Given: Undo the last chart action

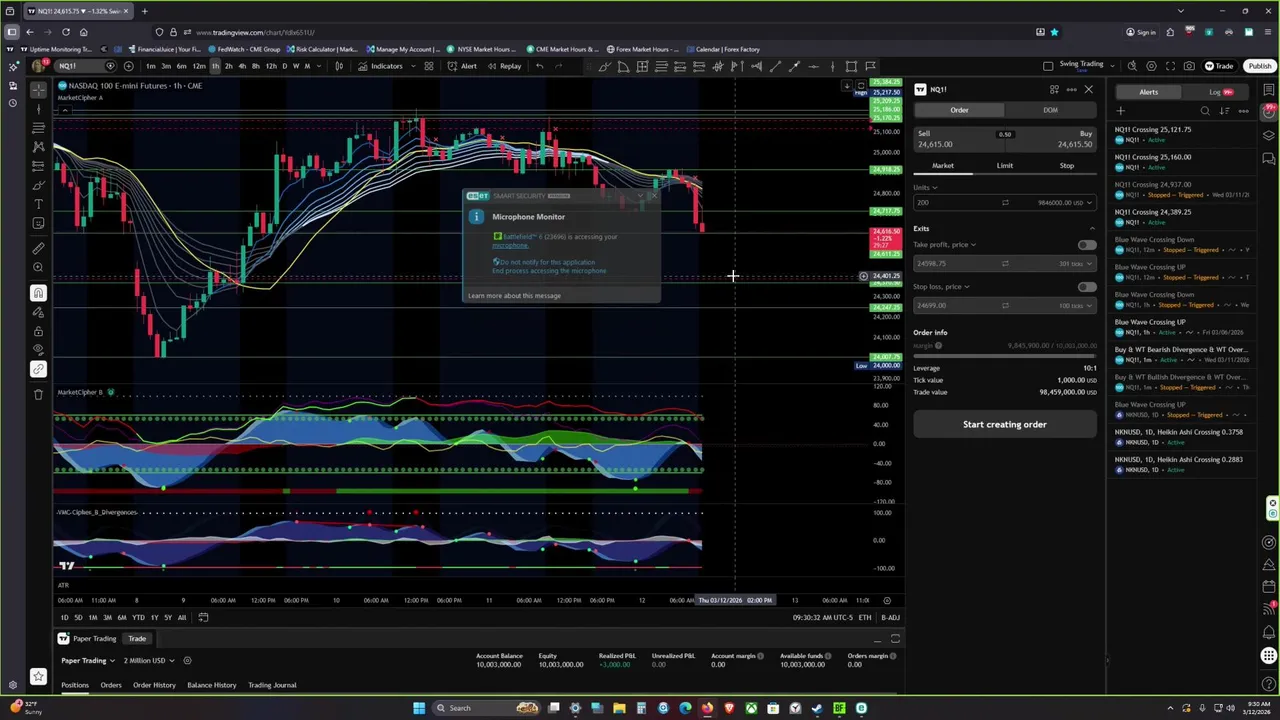Looking at the screenshot, I should coord(539,66).
